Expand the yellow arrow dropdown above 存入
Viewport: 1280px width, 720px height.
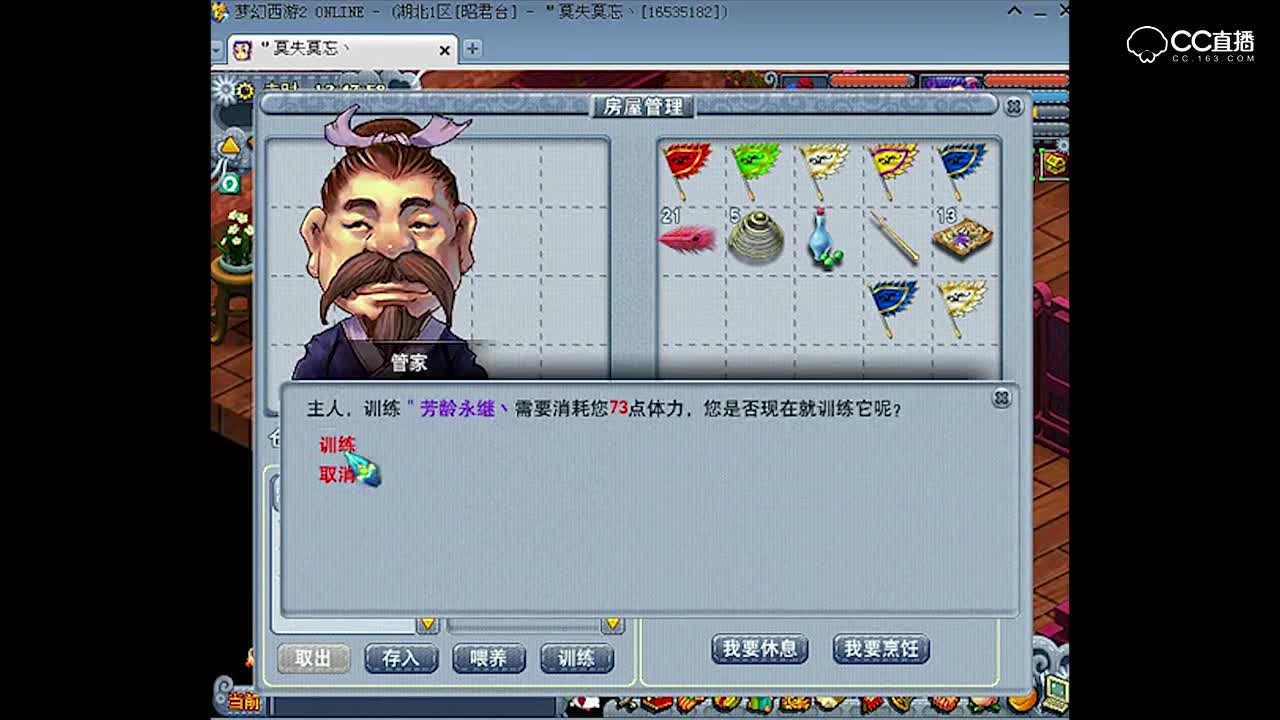click(428, 625)
